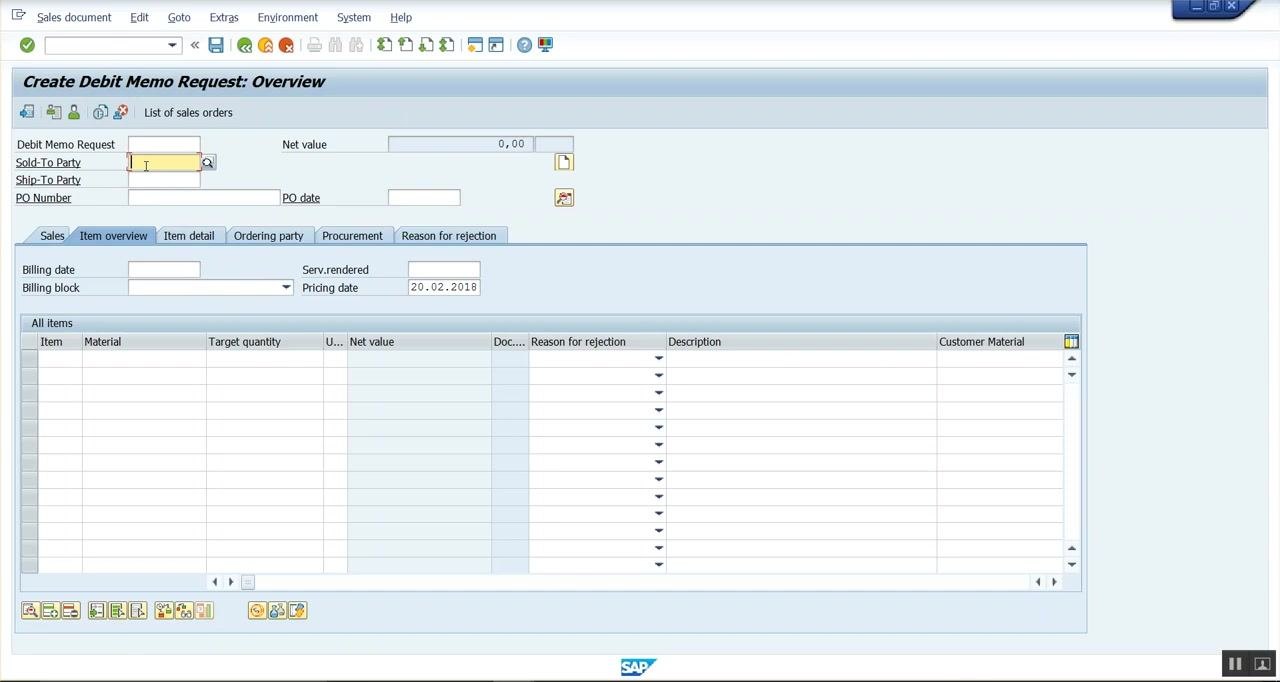Open the command field dropdown

click(172, 45)
